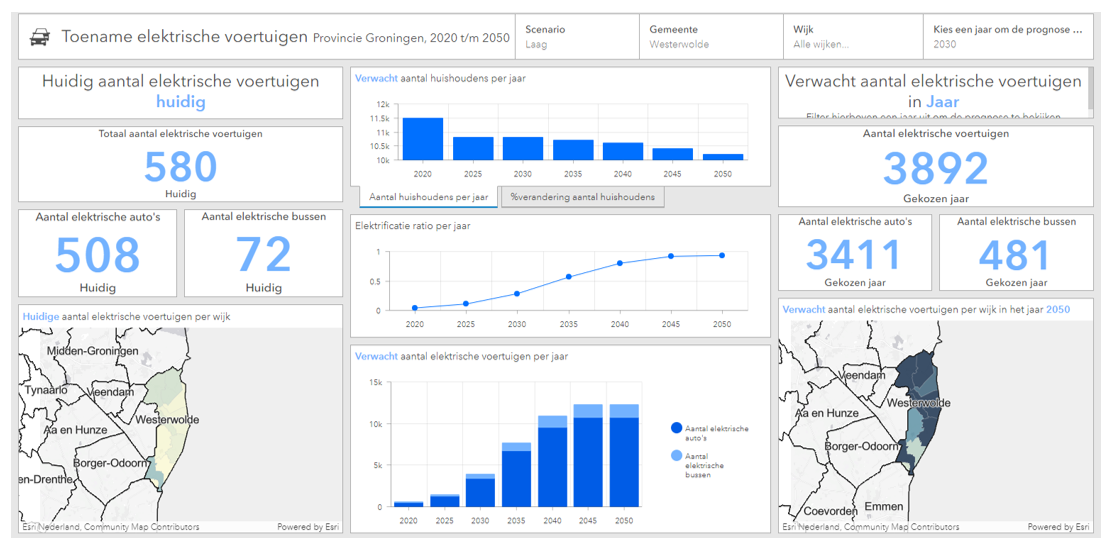This screenshot has height=545, width=1116.
Task: Click the 2050 bar in households chart
Action: 723,157
